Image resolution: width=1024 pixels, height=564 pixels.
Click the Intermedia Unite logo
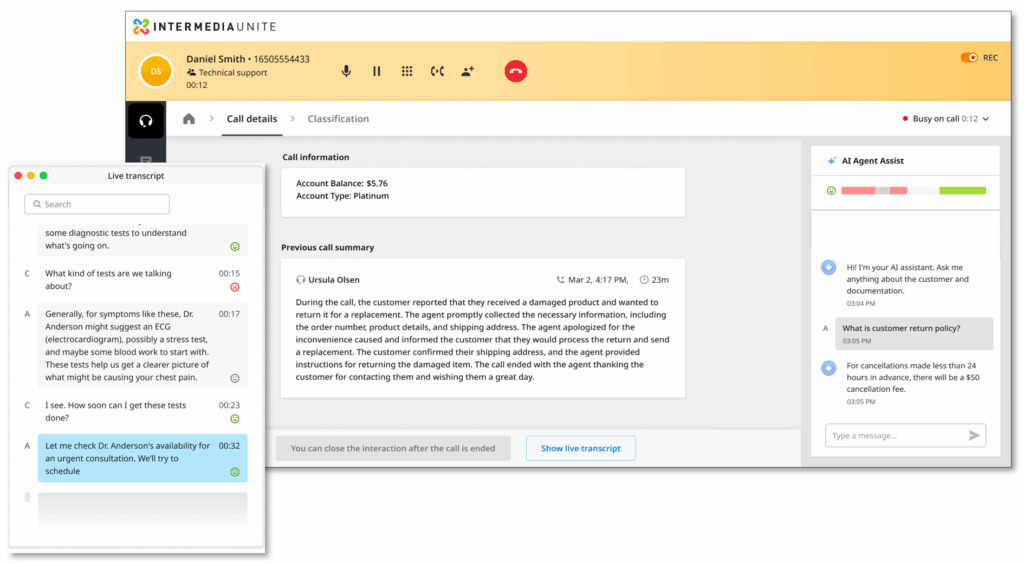click(x=204, y=26)
